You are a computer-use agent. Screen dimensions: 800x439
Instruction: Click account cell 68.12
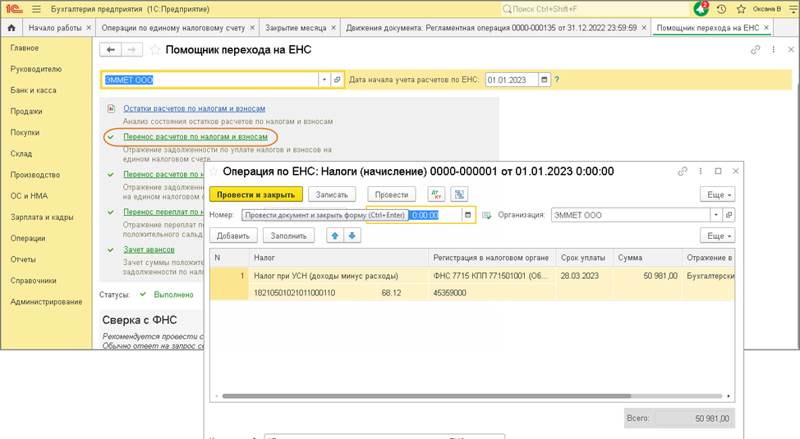(x=403, y=293)
